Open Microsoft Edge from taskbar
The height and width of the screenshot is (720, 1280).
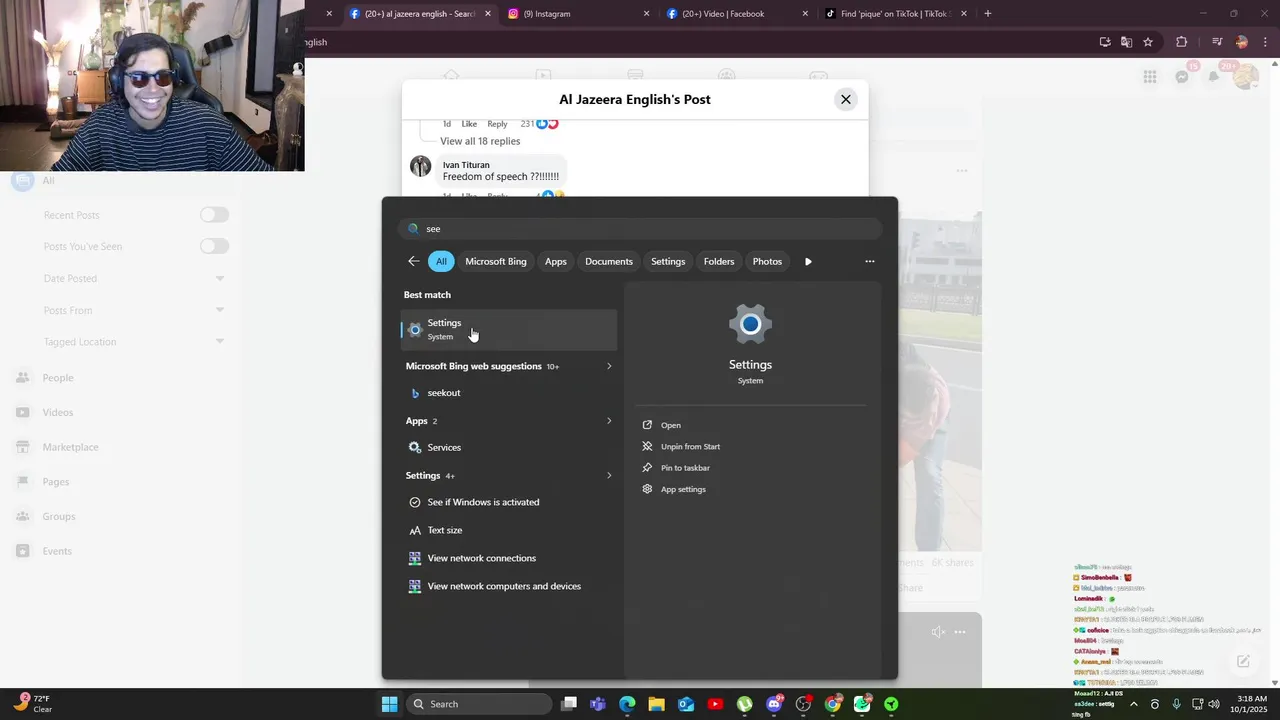(627, 704)
